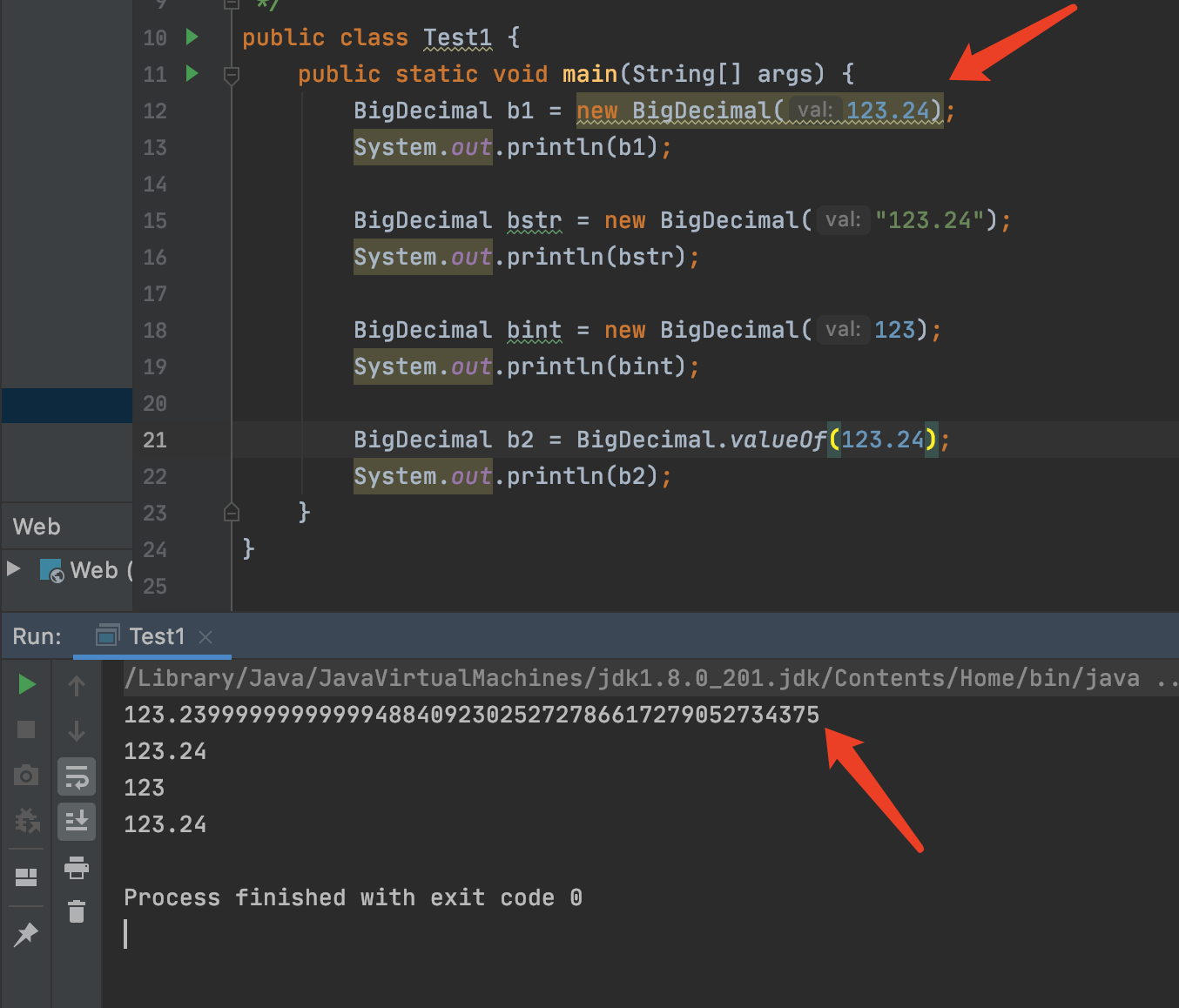Print the console output
Screen dimensions: 1179x1008
coord(77,867)
